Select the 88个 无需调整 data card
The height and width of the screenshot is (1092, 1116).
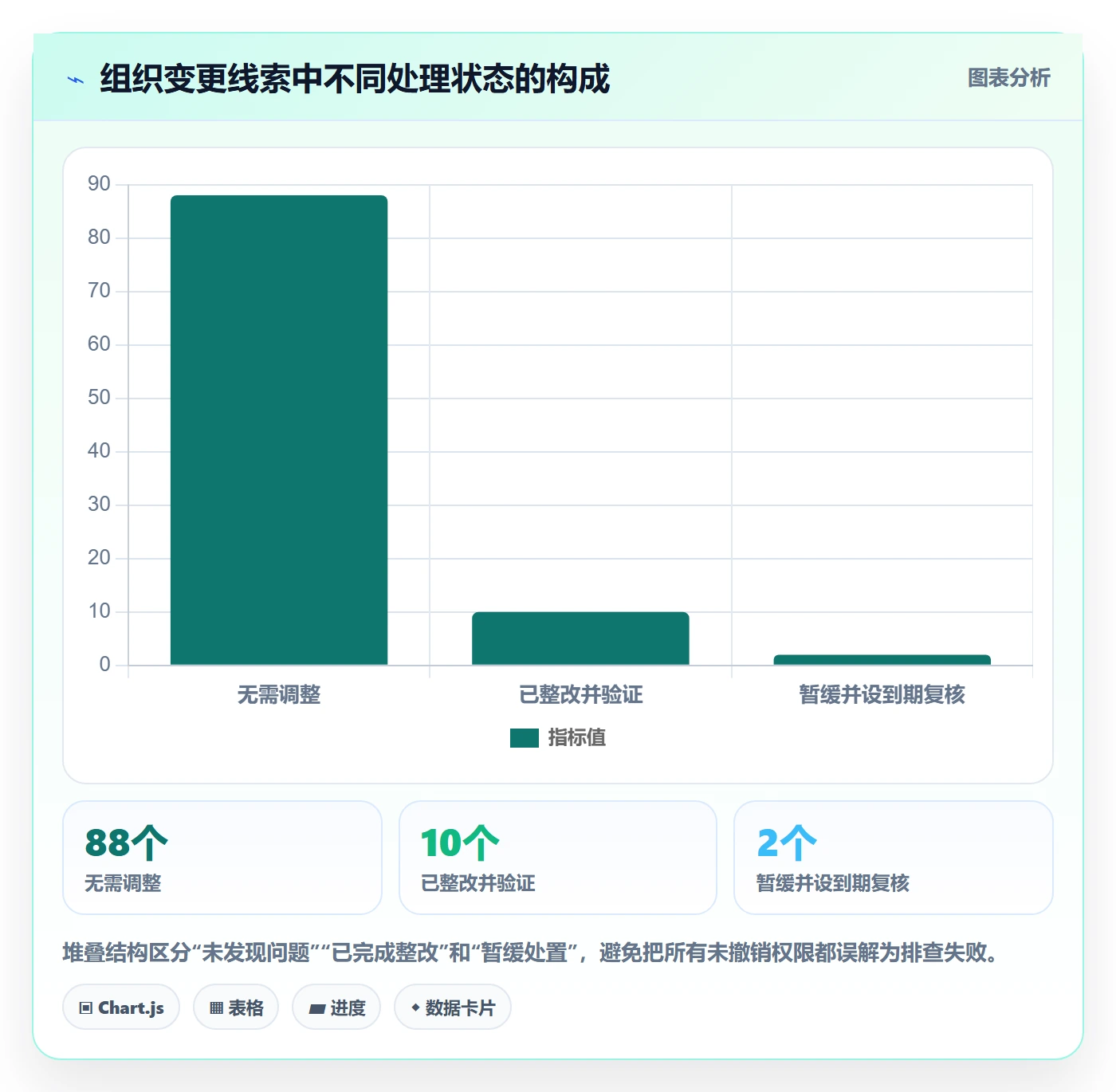(222, 858)
